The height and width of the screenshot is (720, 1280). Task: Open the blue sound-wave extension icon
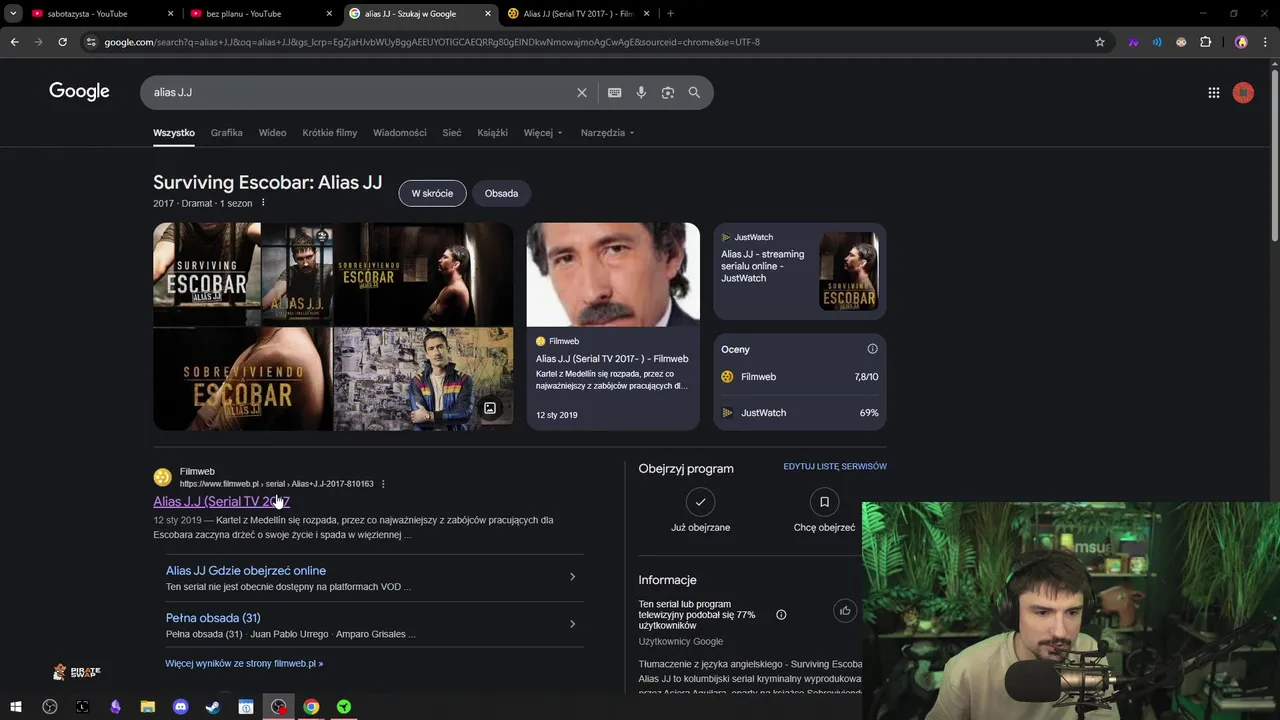click(1157, 42)
